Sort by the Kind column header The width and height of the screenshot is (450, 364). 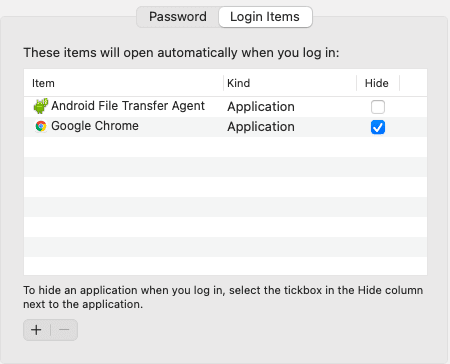[290, 83]
